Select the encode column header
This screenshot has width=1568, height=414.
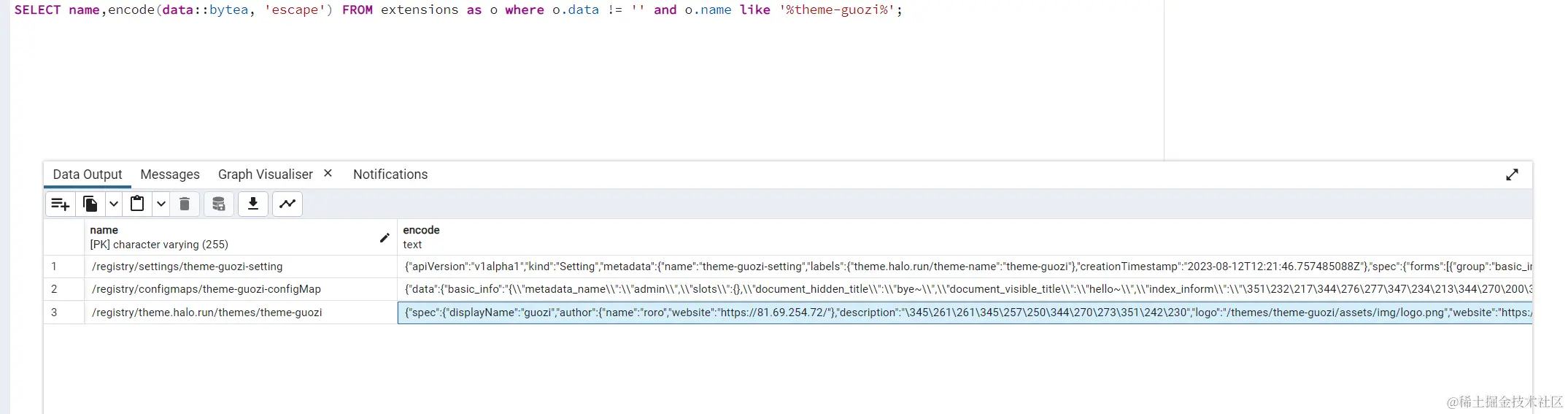point(965,237)
